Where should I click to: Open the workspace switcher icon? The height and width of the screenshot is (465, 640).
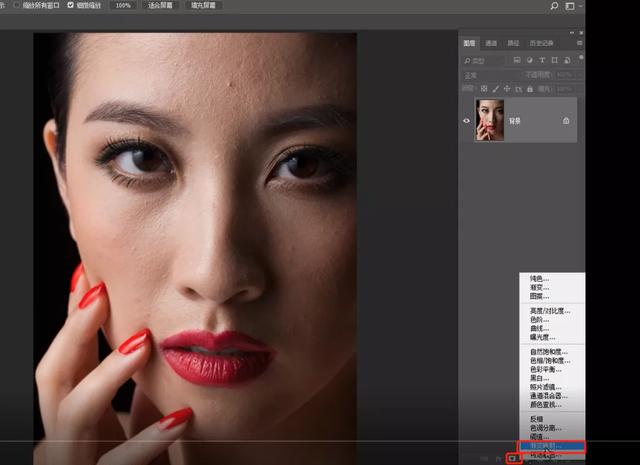[570, 6]
